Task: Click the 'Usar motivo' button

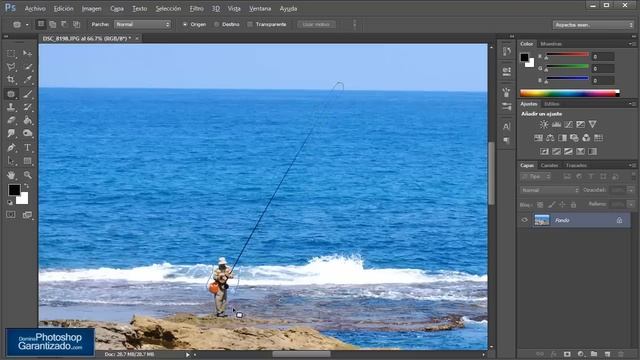Action: (316, 24)
